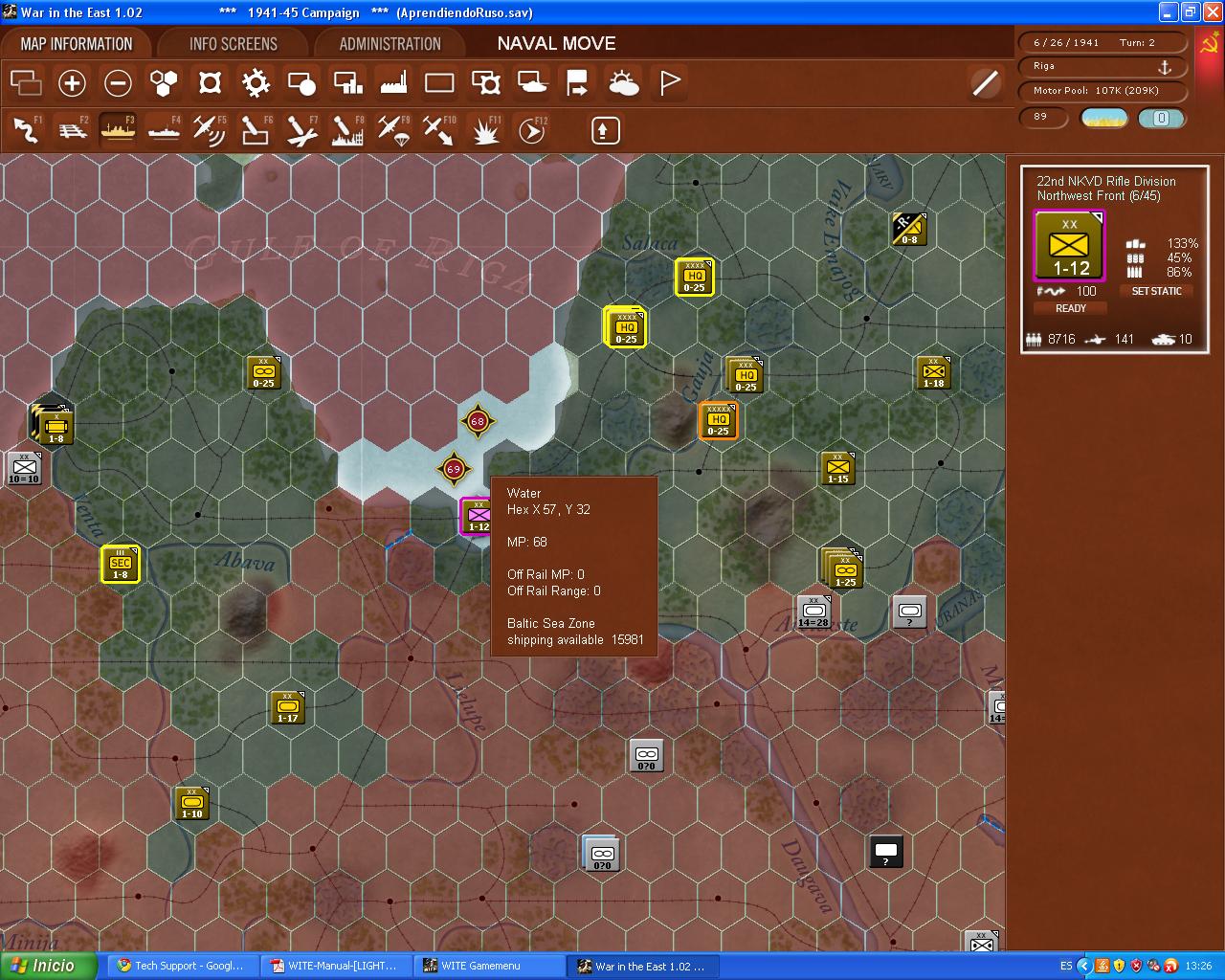Select the F1 ground move mode
The width and height of the screenshot is (1225, 980).
26,129
